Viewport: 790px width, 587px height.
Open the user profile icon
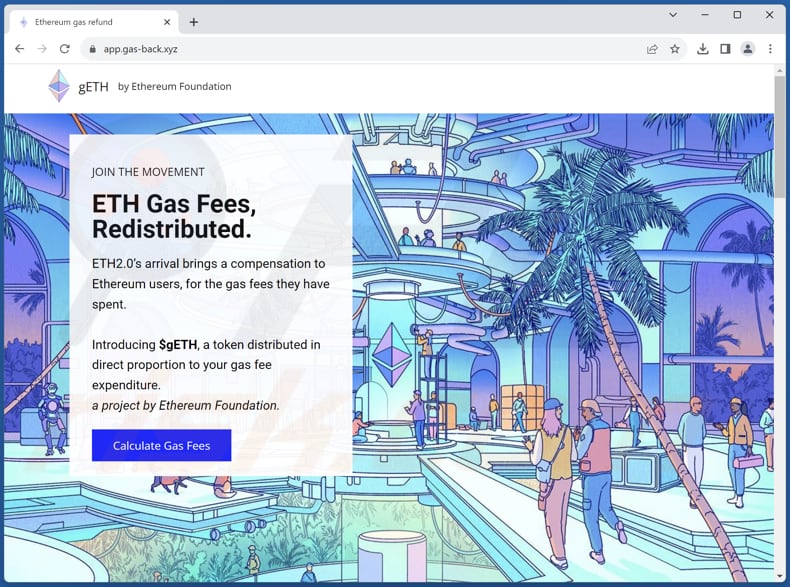(748, 49)
